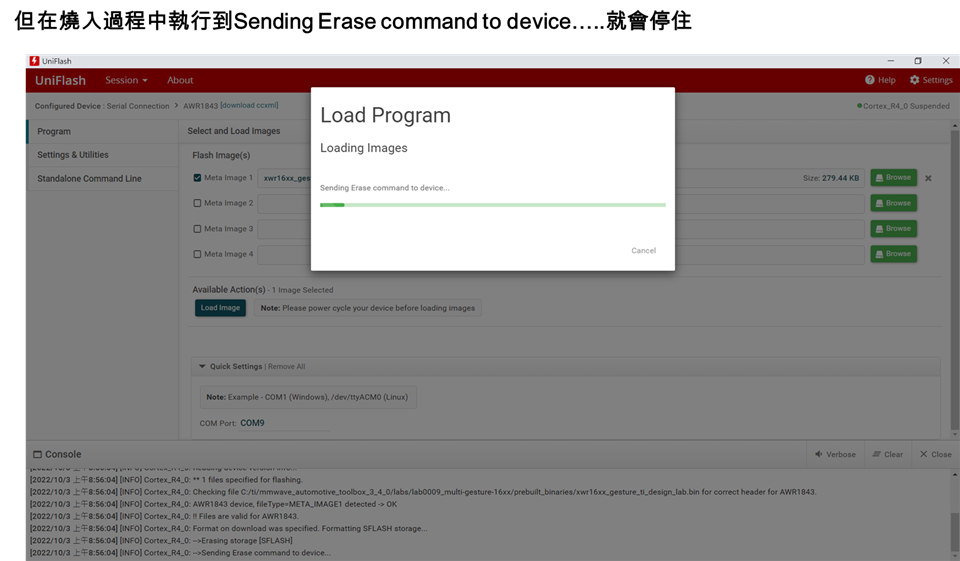This screenshot has width=960, height=561.
Task: Click the Console panel header icon
Action: click(x=37, y=454)
